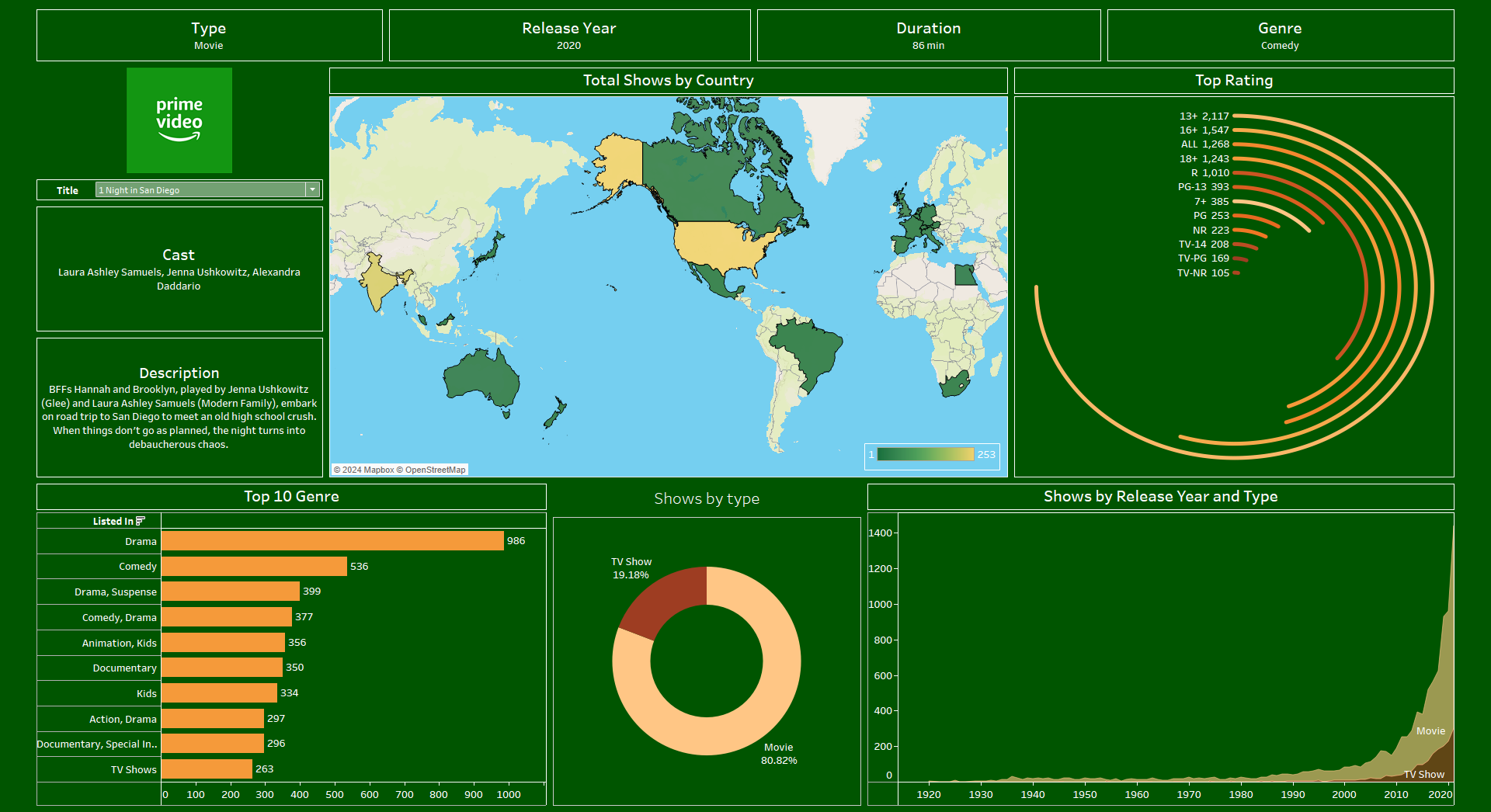
Task: Open the OpenStreetMap attribution link
Action: coord(434,470)
